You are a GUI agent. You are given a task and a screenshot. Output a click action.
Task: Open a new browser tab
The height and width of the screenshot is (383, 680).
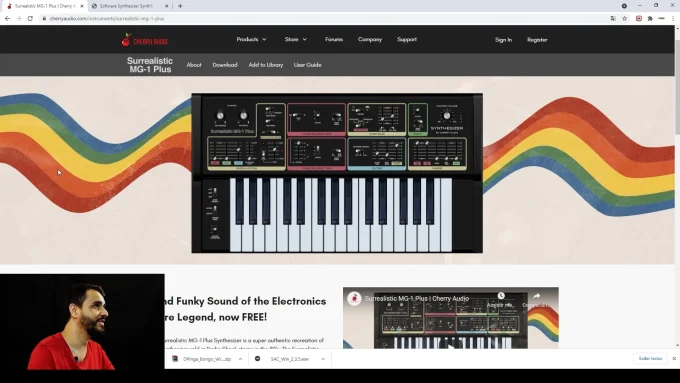point(180,6)
